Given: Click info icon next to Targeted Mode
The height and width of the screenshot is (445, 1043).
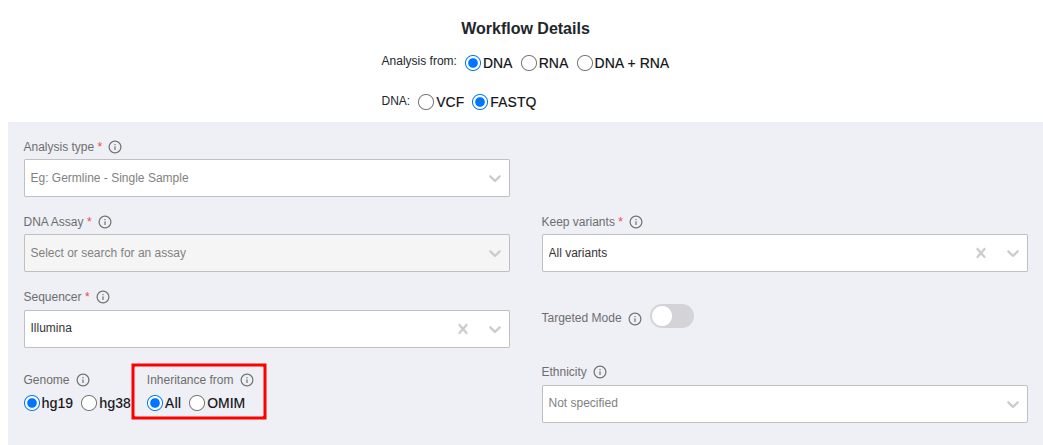Looking at the screenshot, I should (x=635, y=318).
